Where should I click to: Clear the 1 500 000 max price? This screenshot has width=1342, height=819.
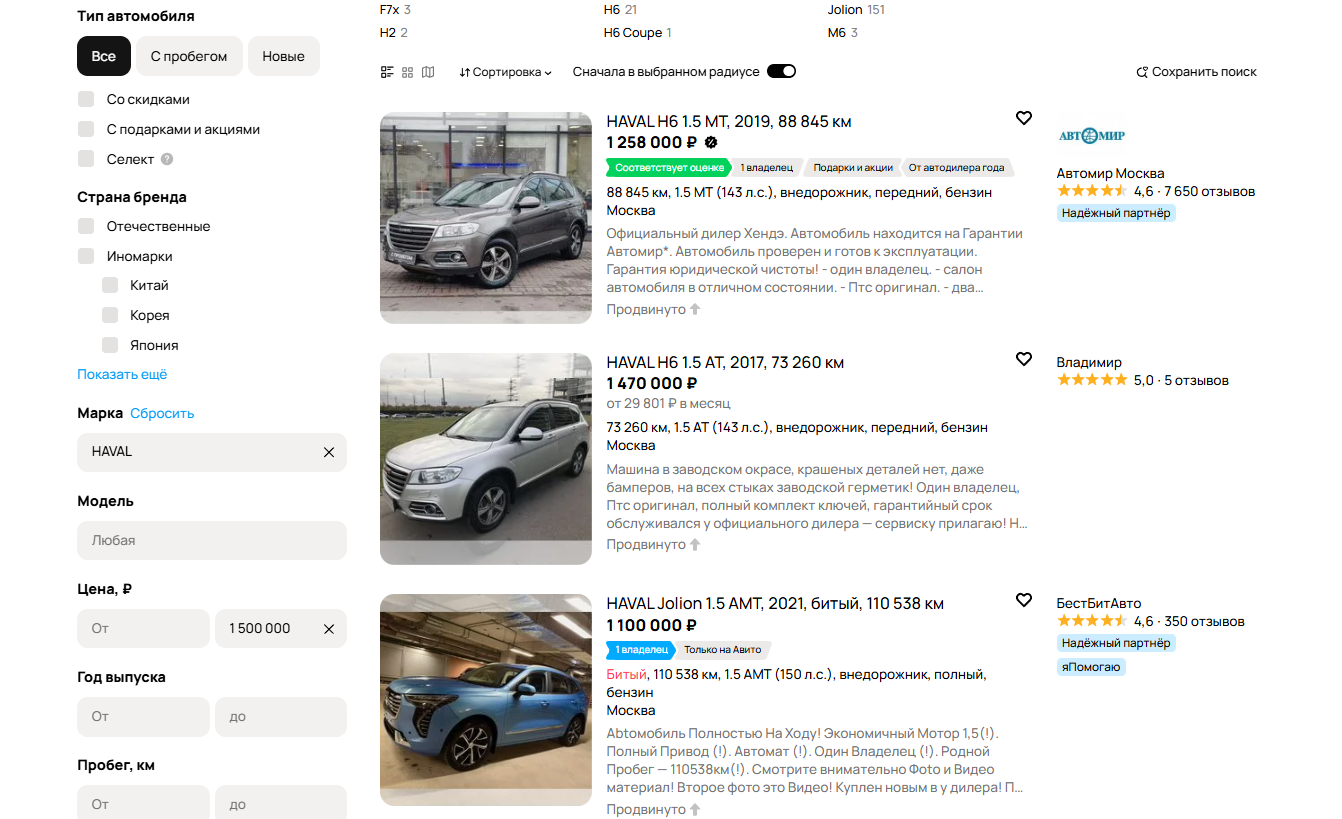pos(329,629)
